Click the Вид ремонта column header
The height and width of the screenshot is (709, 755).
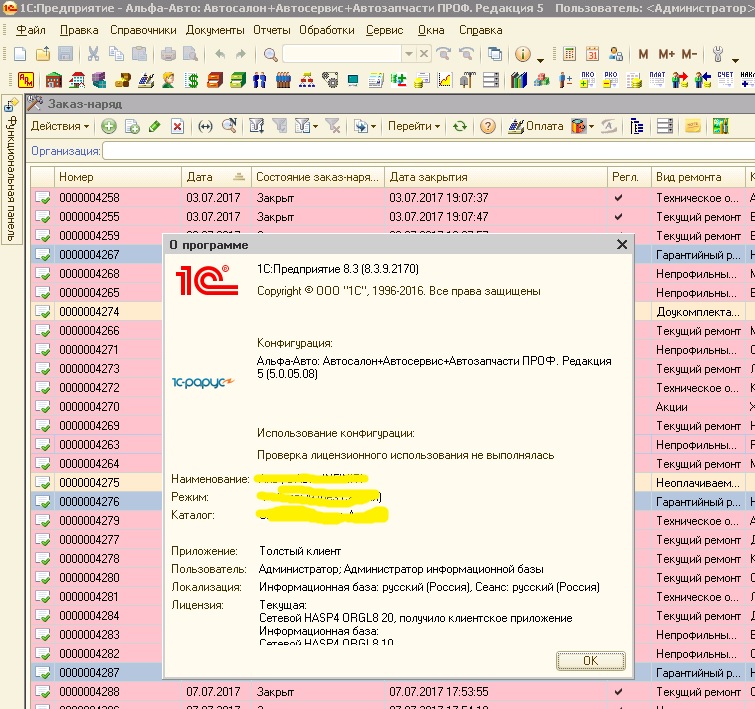(x=698, y=177)
